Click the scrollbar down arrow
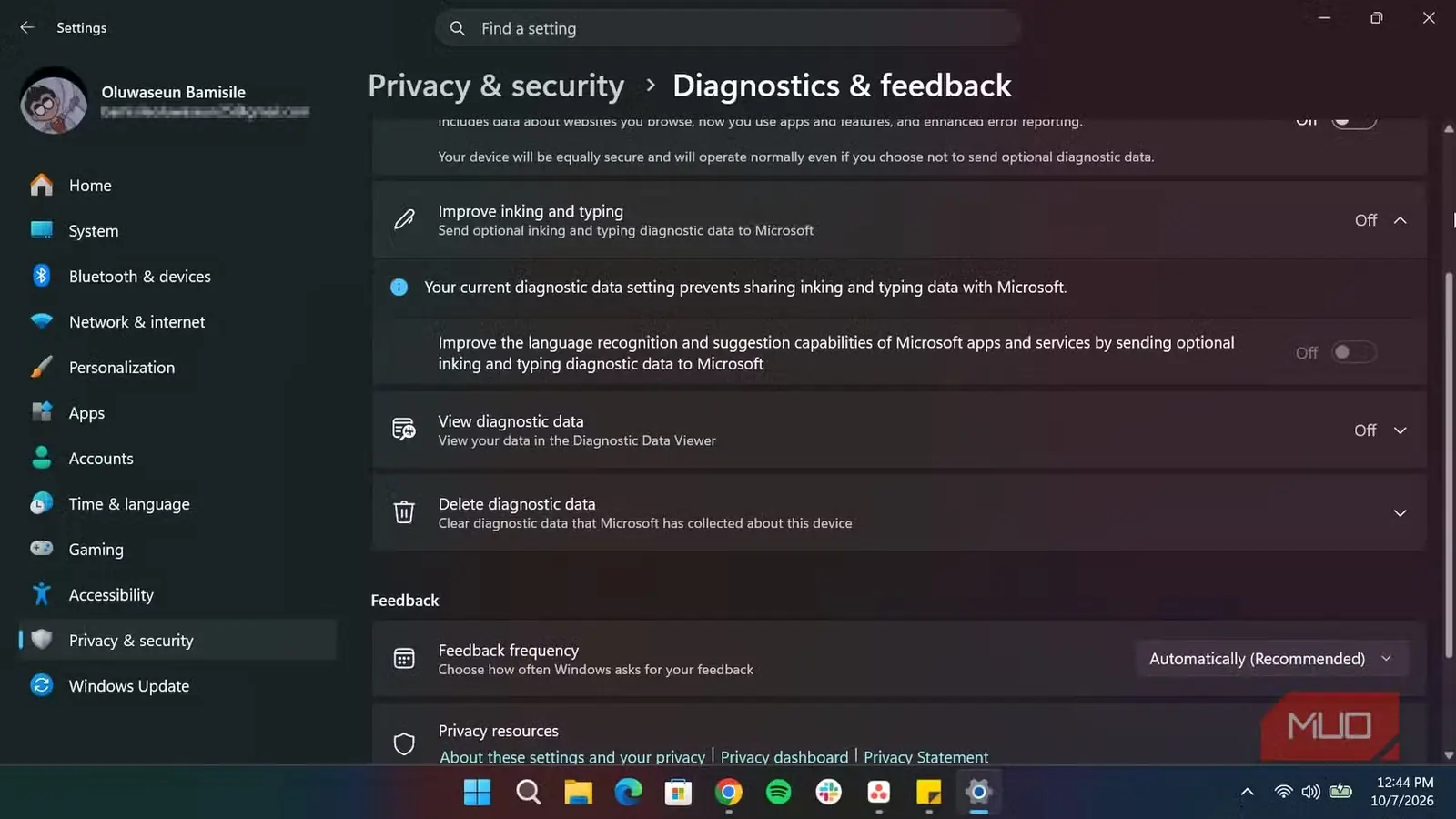The image size is (1456, 819). coord(1449,755)
